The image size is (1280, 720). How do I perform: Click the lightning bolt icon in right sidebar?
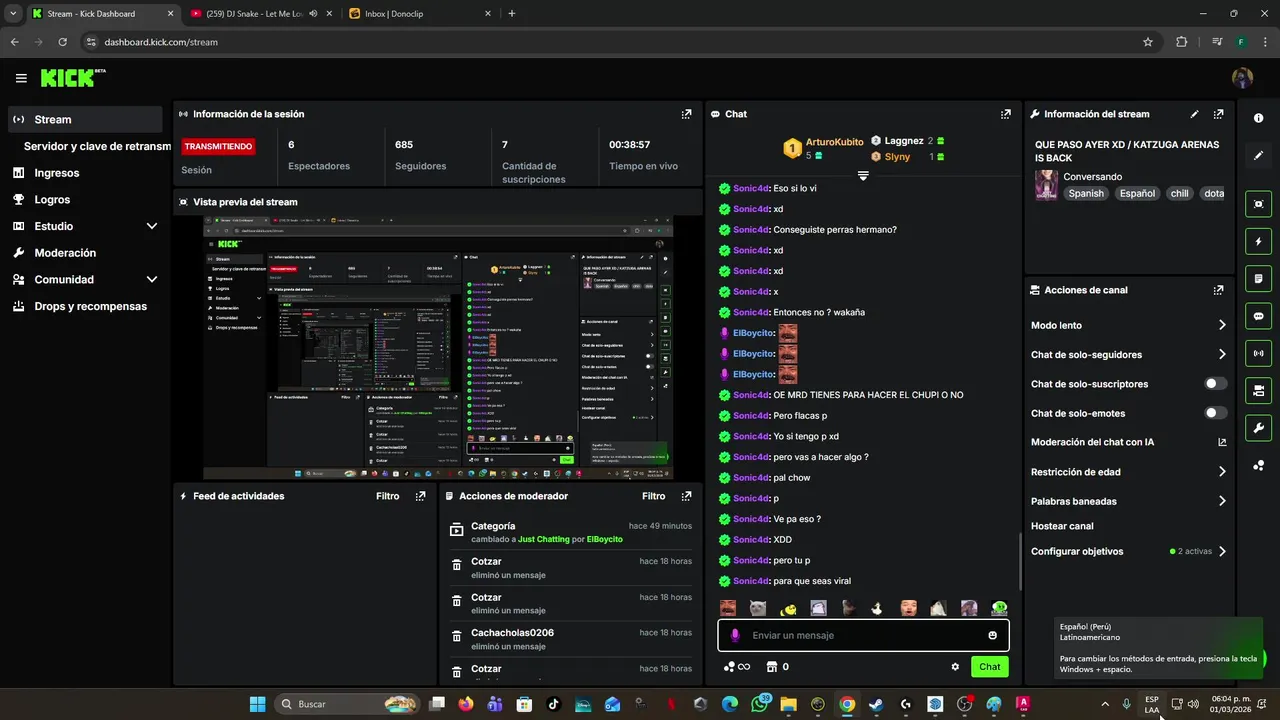point(1258,241)
